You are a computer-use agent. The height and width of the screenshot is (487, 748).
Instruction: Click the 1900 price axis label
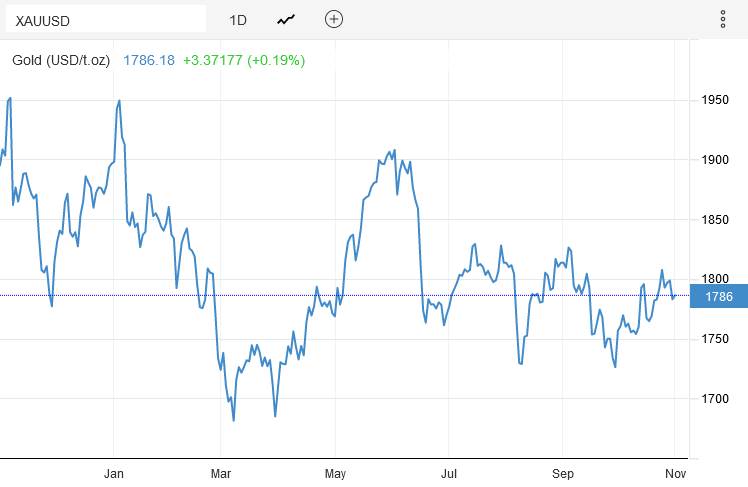[715, 160]
